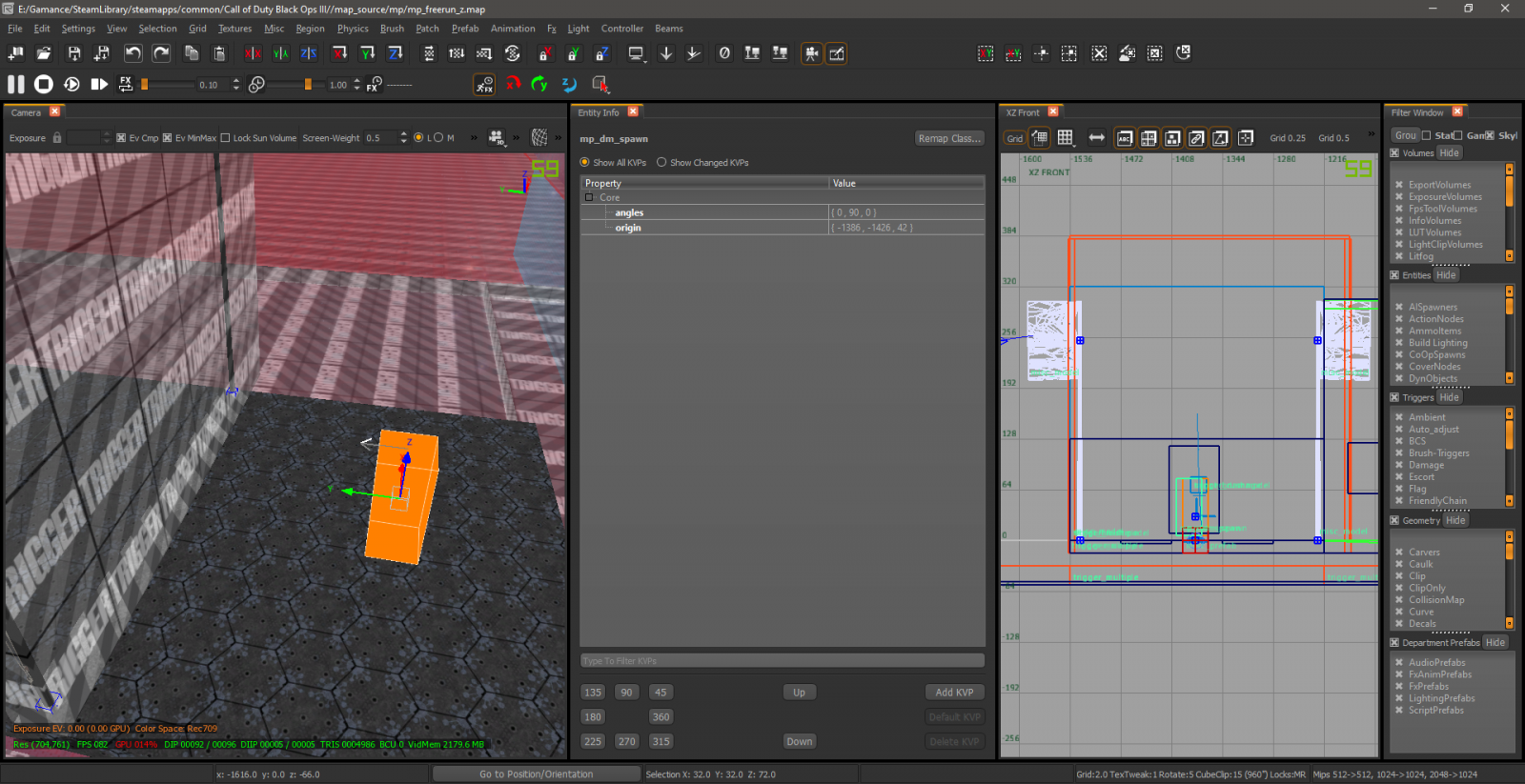This screenshot has height=784, width=1525.
Task: Open the Prefab menu
Action: click(465, 29)
